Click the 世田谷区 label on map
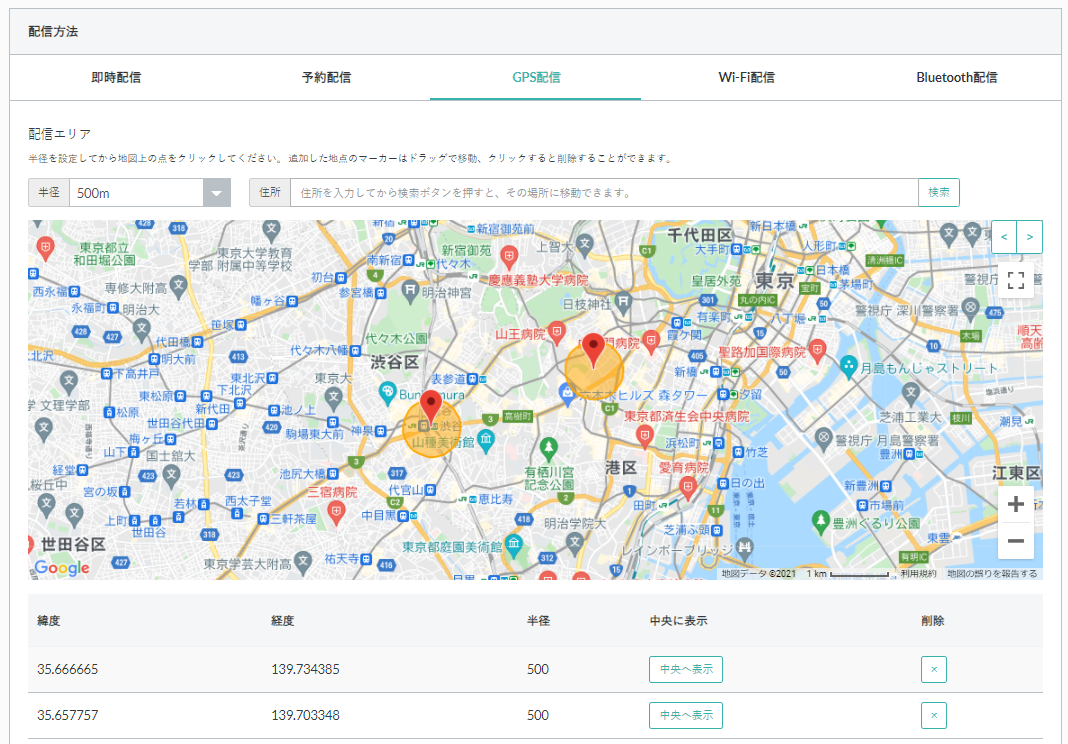The image size is (1068, 744). (x=73, y=544)
